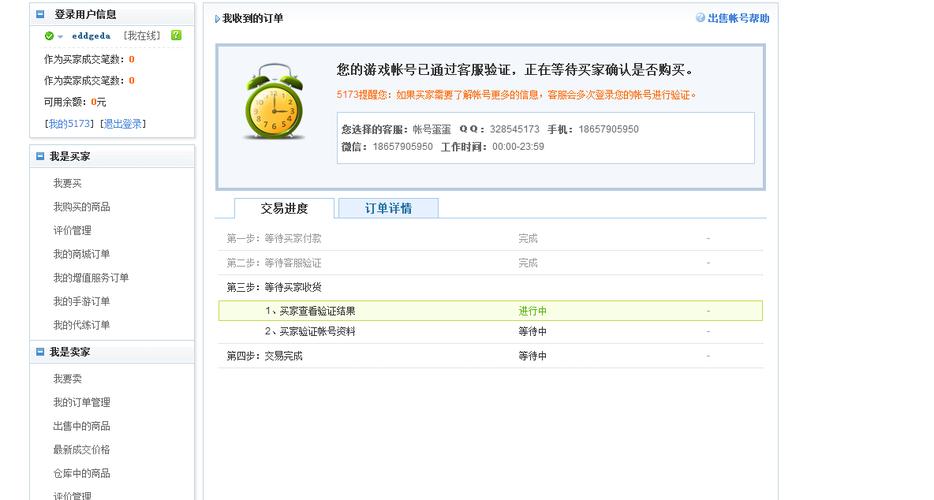Select the 出售中的商品 sidebar item
Image resolution: width=934 pixels, height=500 pixels.
[x=81, y=427]
